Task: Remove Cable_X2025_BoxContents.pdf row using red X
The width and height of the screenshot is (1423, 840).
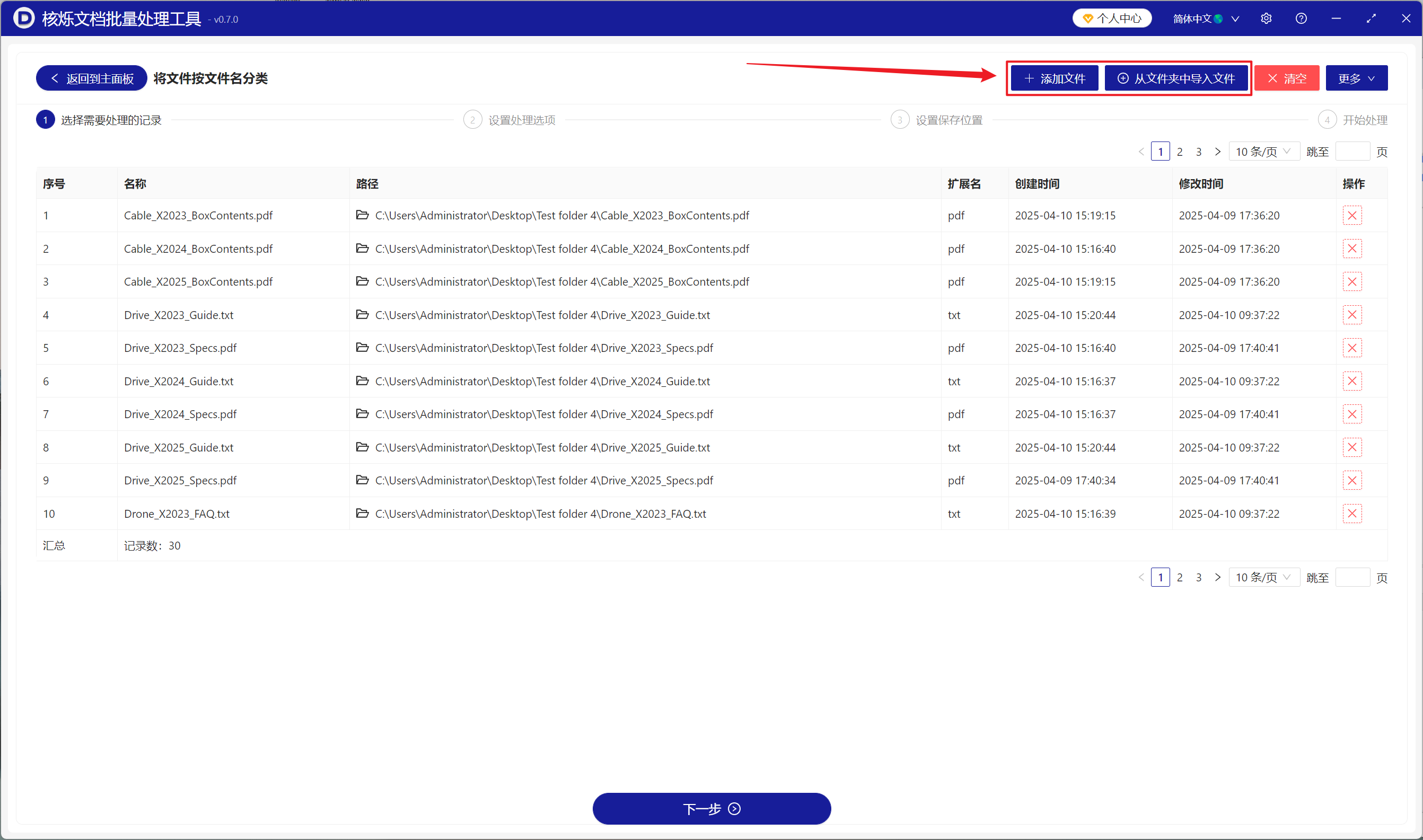Action: 1352,282
